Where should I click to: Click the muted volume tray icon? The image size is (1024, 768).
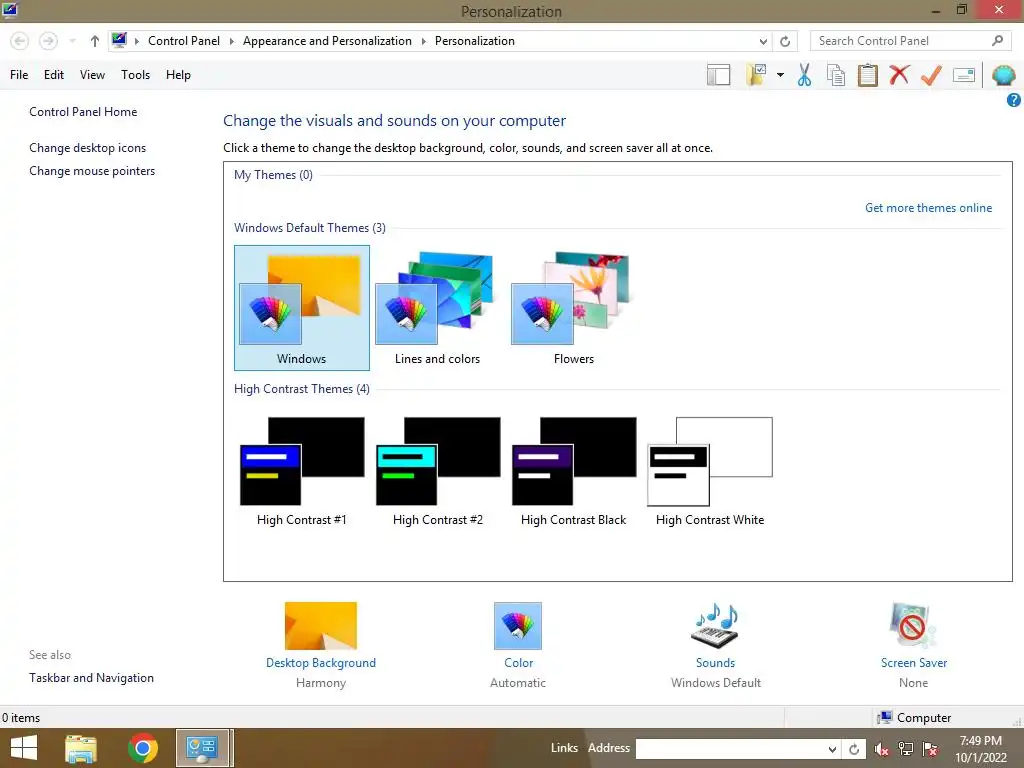click(882, 749)
